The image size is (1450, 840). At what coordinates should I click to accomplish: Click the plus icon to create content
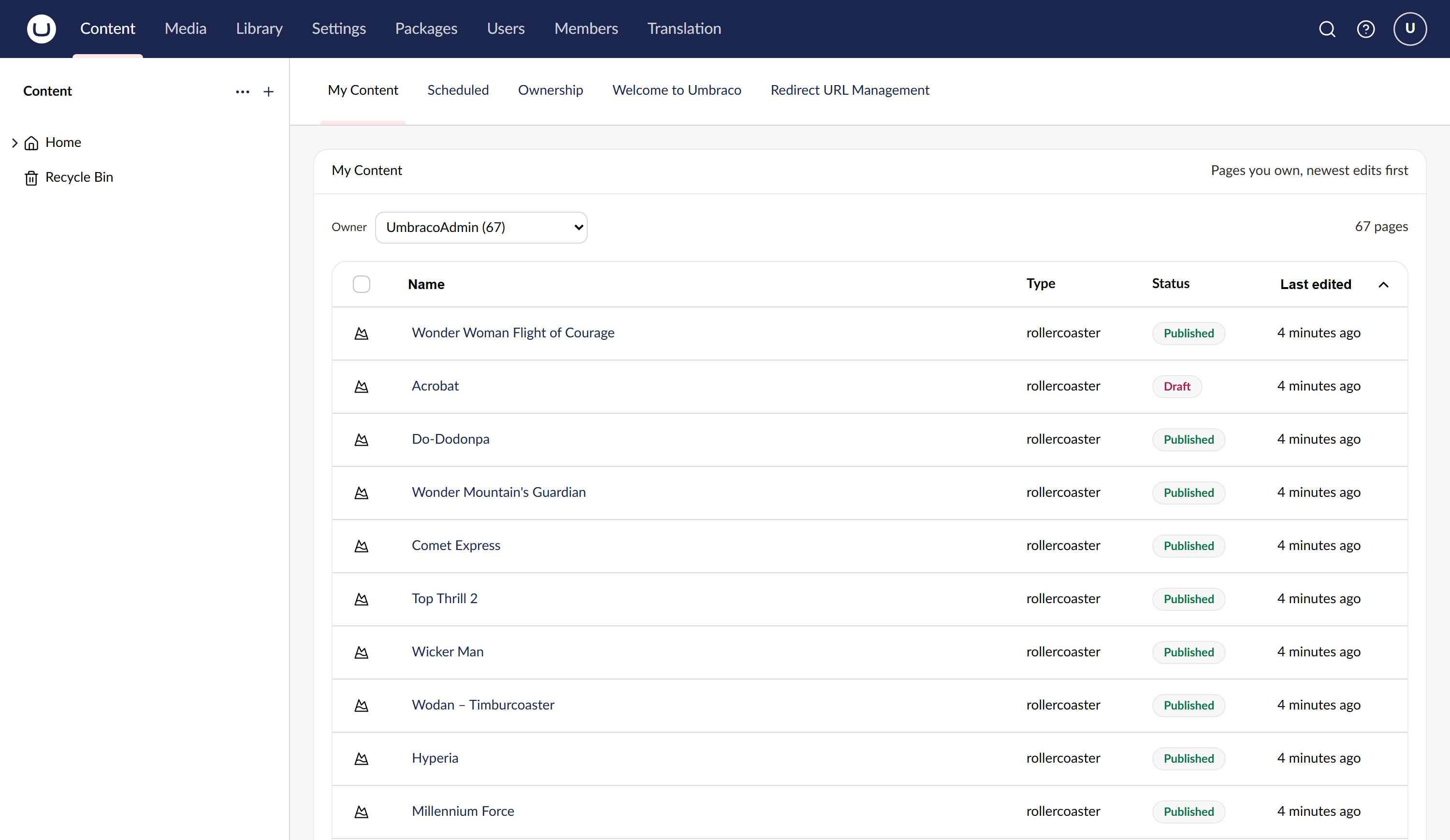[268, 91]
